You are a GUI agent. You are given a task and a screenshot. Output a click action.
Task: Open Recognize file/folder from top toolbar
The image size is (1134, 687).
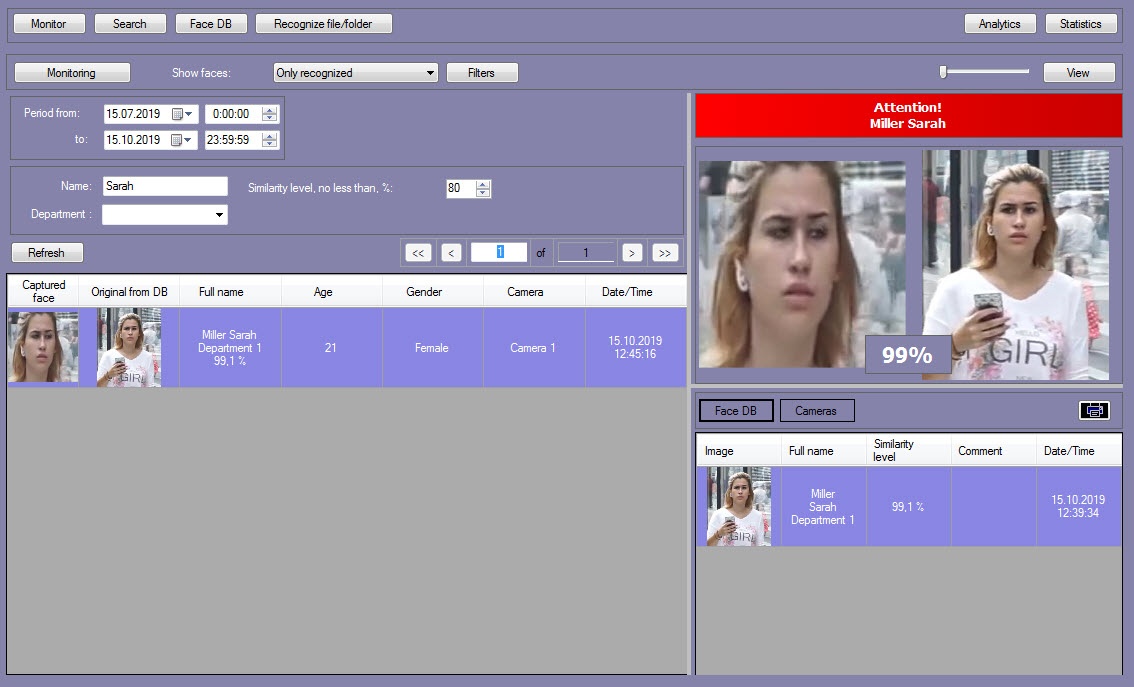[323, 24]
